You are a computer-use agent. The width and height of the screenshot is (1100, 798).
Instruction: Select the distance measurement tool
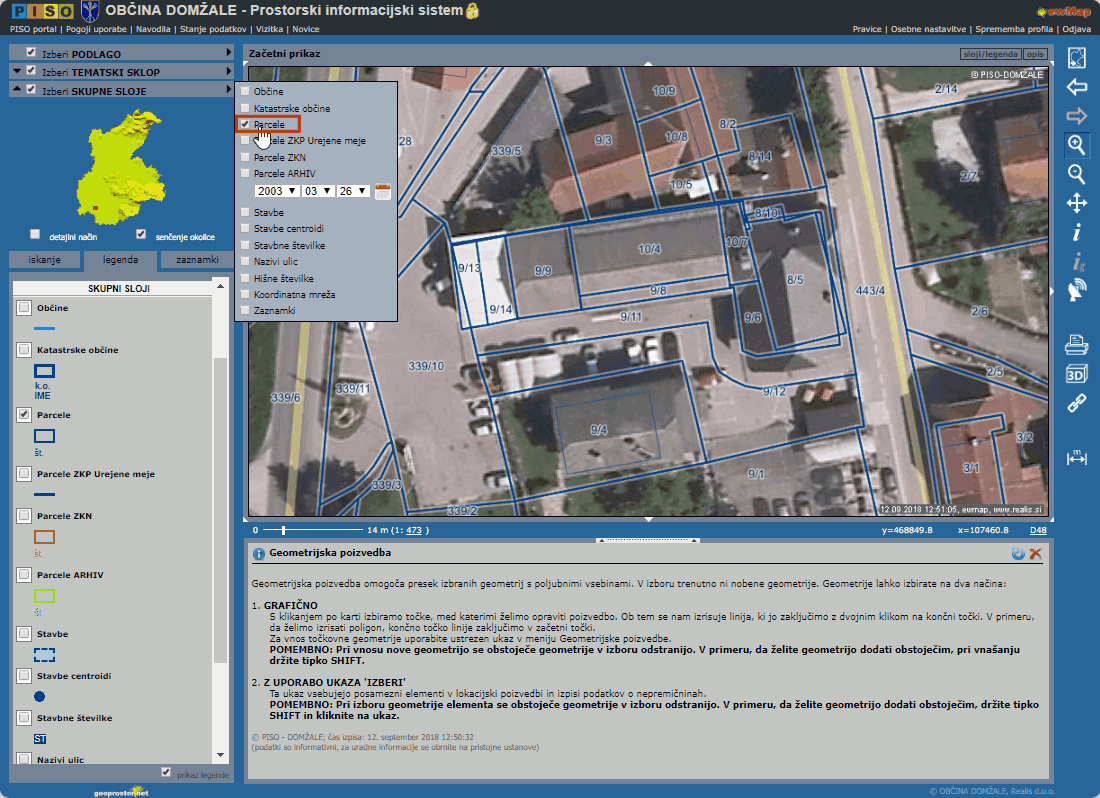tap(1077, 457)
